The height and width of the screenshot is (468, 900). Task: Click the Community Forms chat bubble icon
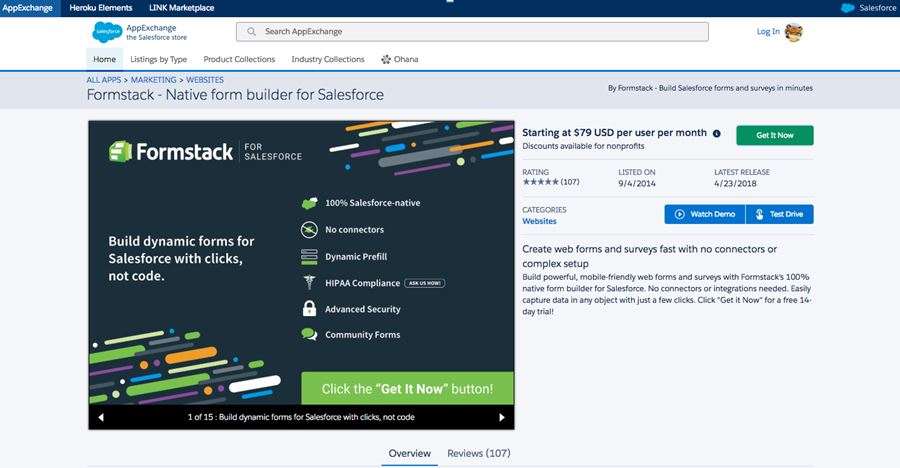[309, 334]
